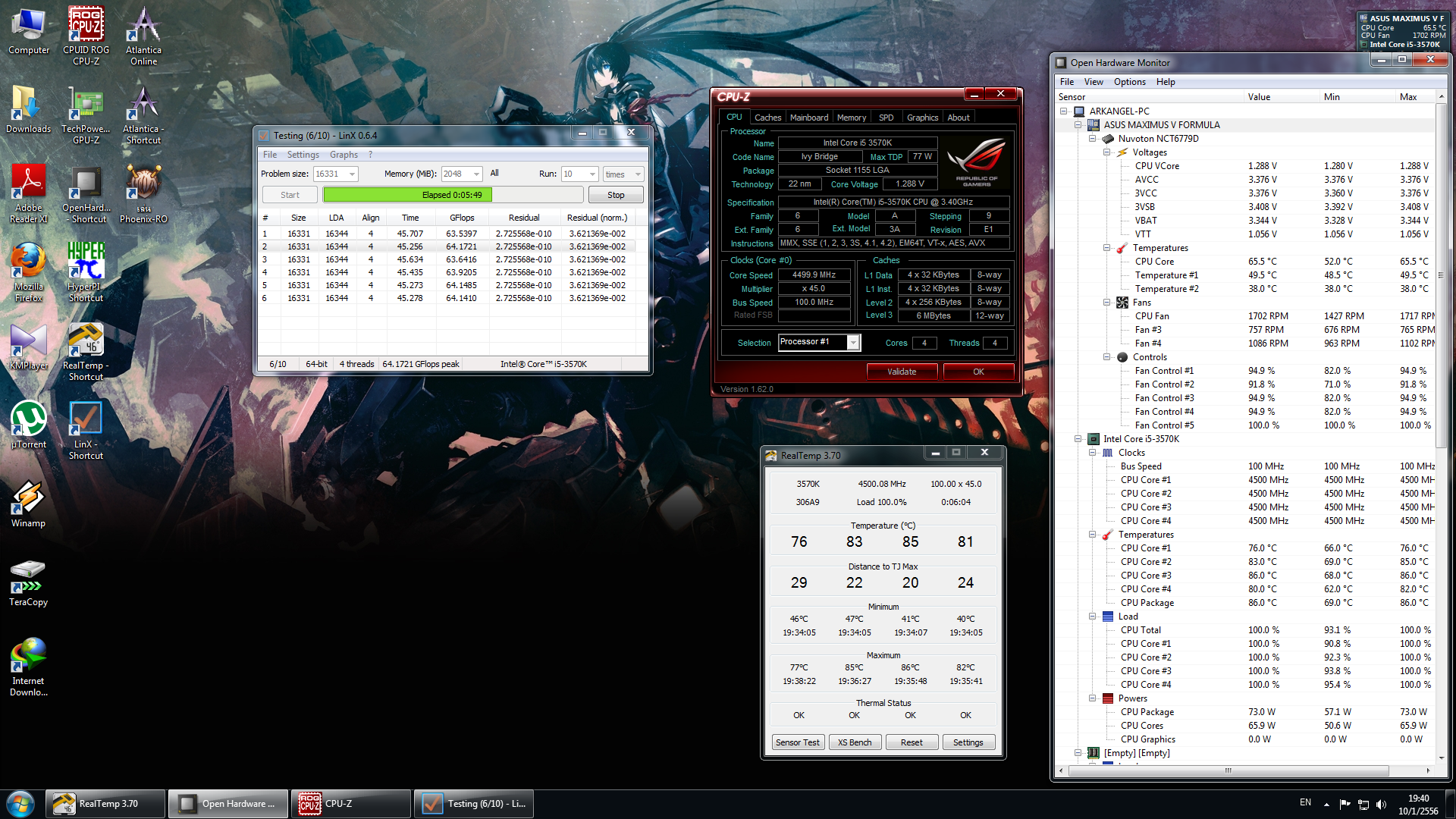Reset min/max values in RealTemp

(912, 742)
